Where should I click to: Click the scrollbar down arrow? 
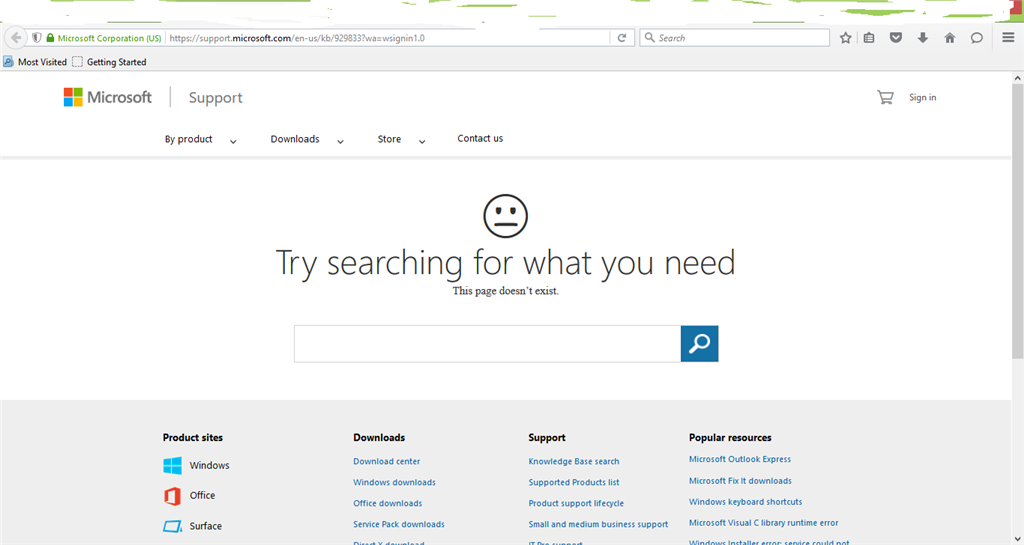pyautogui.click(x=1017, y=538)
